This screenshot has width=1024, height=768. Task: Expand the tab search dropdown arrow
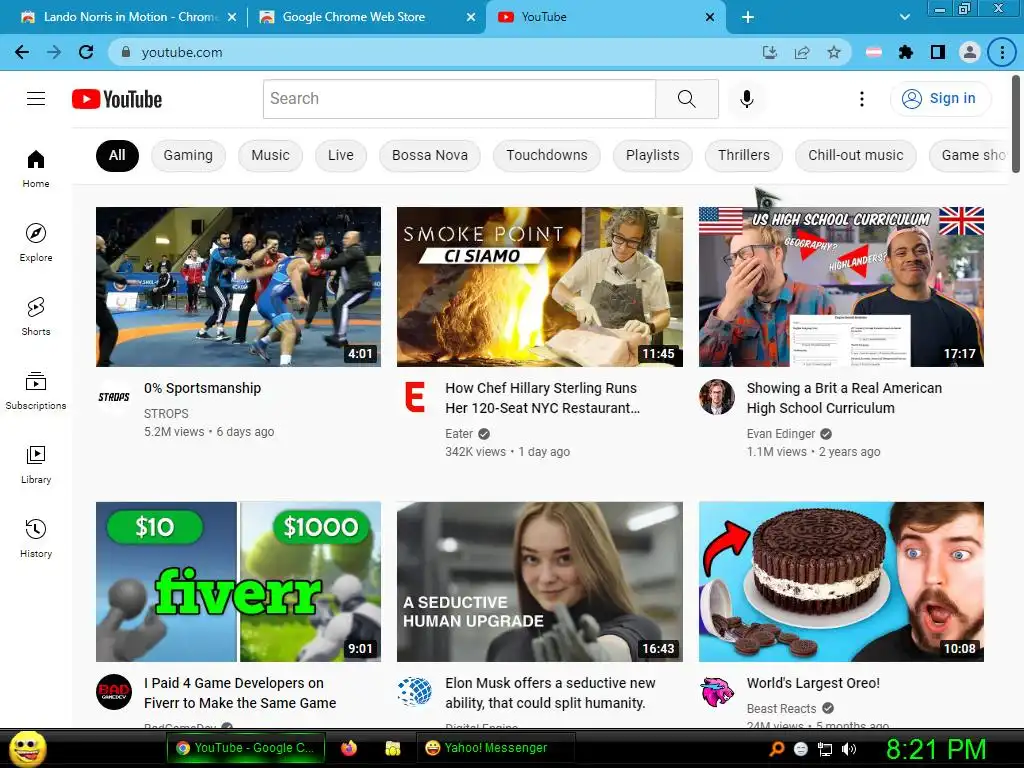[904, 17]
